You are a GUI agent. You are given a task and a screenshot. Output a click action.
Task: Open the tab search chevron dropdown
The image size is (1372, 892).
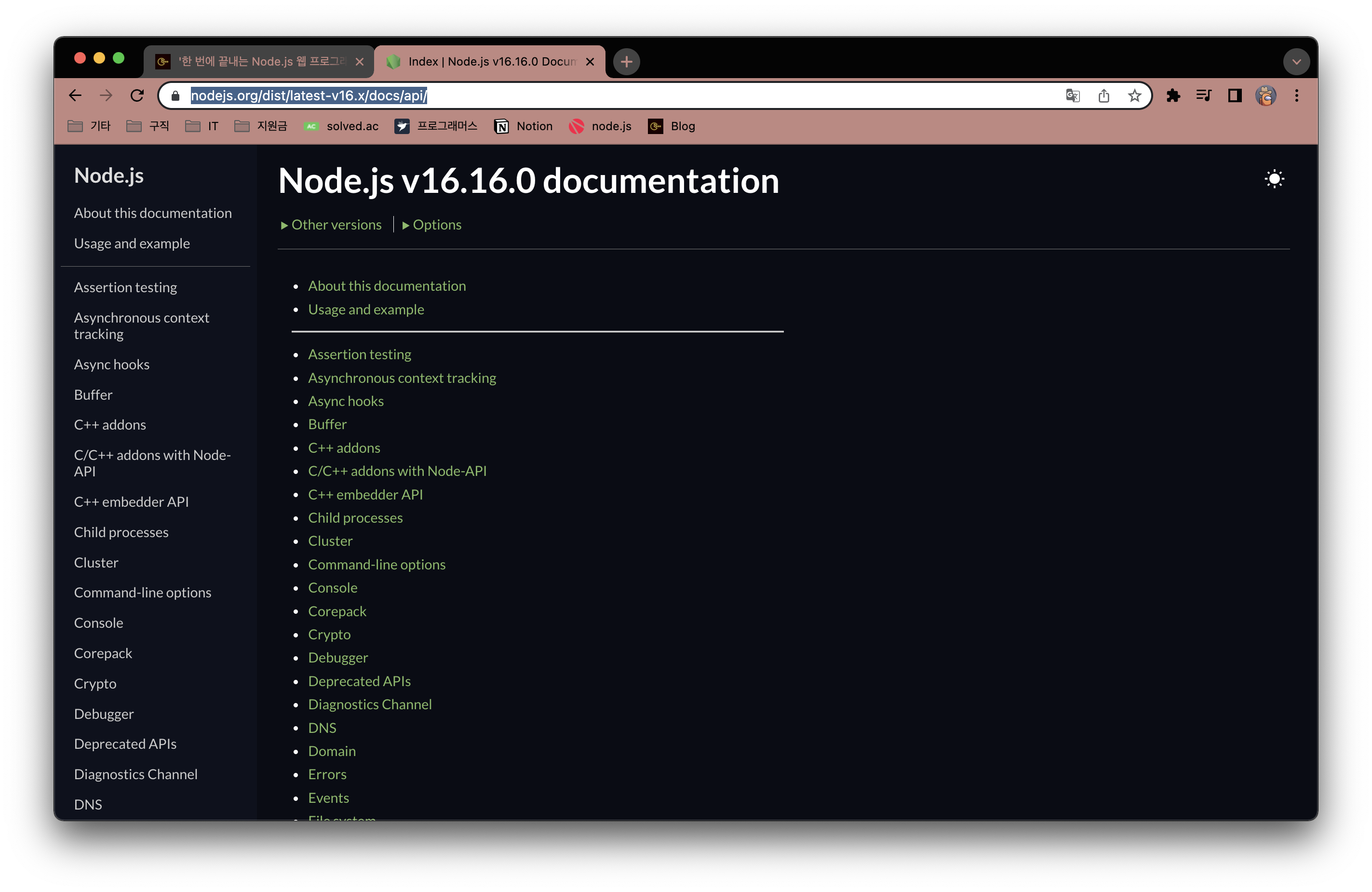tap(1296, 62)
